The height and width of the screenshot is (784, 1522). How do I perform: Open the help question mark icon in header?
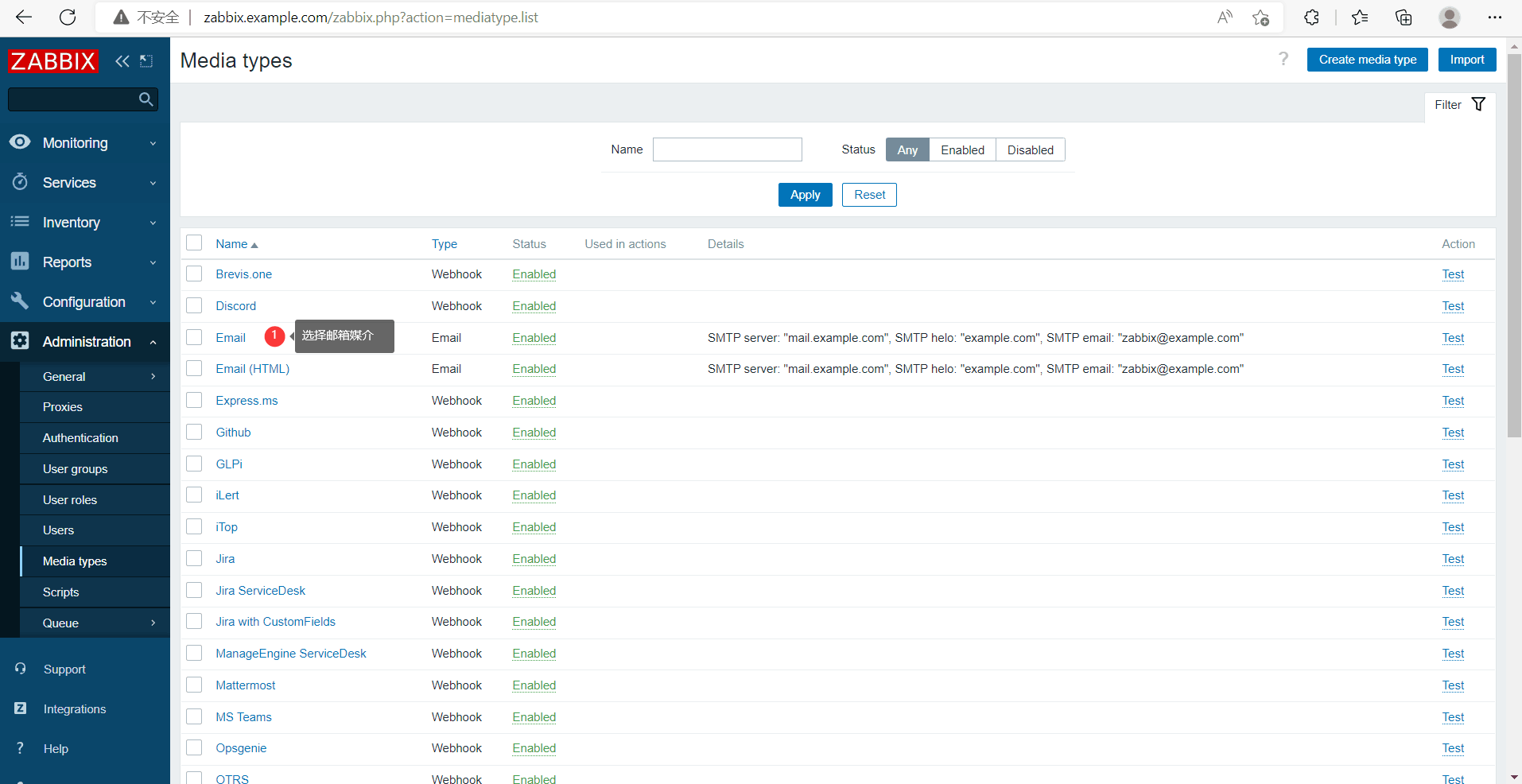[x=1283, y=59]
